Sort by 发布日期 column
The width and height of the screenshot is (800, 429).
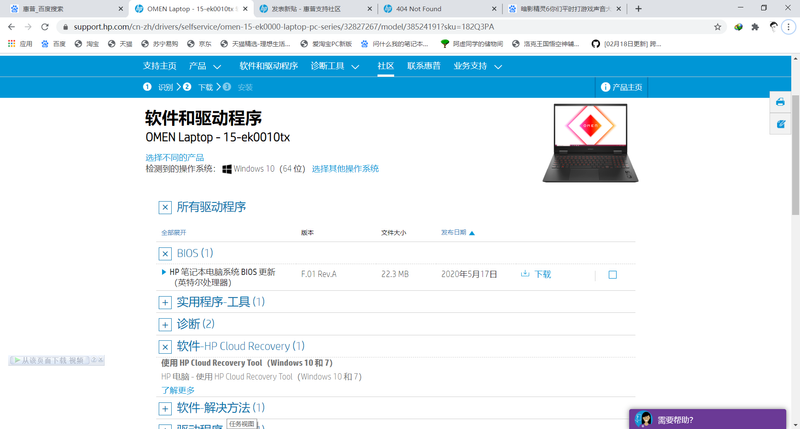coord(458,233)
